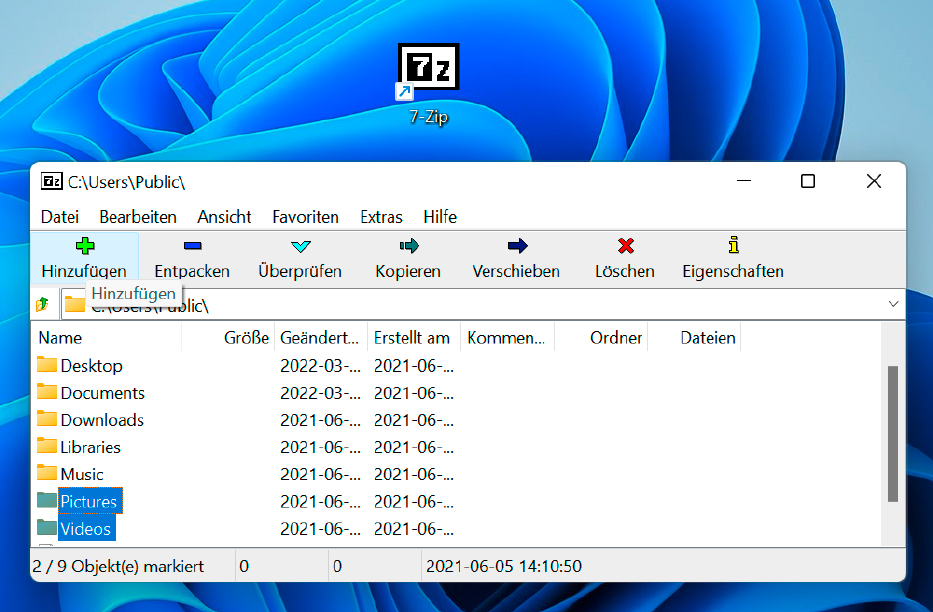Open the Extras menu
The image size is (933, 612).
point(381,217)
